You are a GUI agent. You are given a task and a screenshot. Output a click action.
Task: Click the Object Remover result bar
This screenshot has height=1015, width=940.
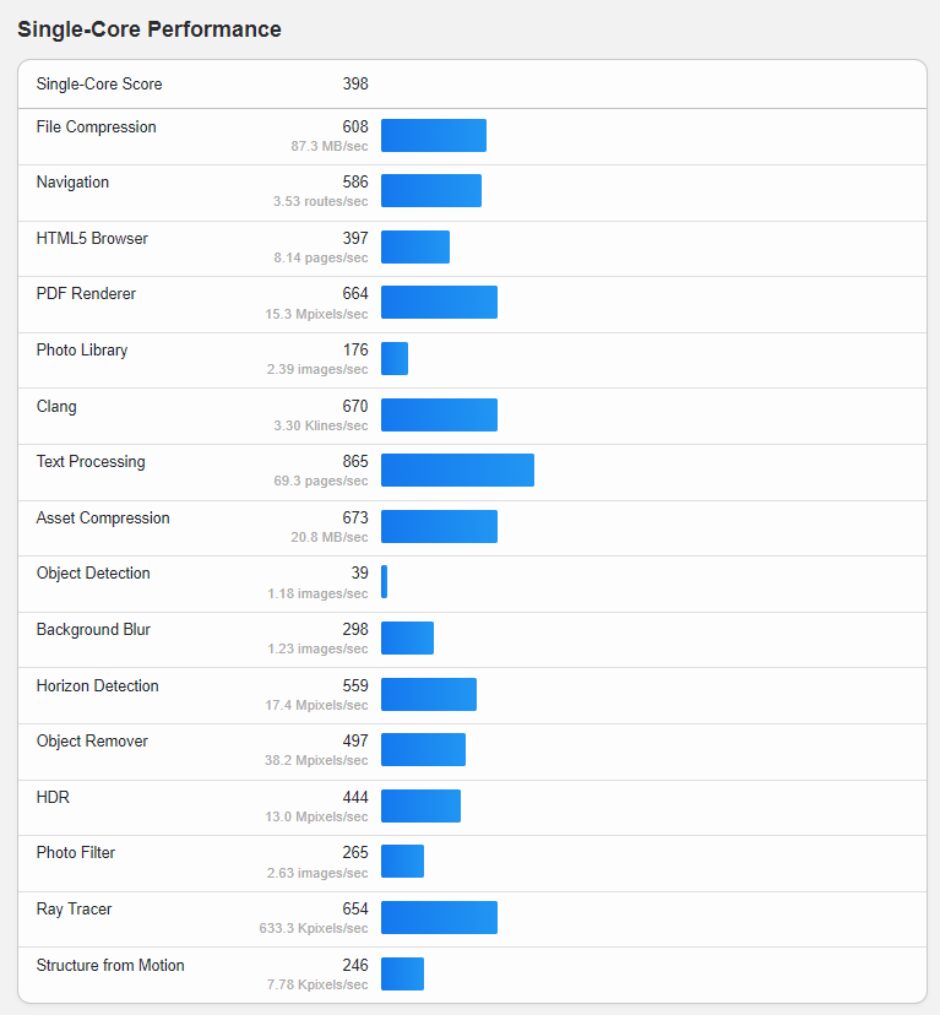423,750
